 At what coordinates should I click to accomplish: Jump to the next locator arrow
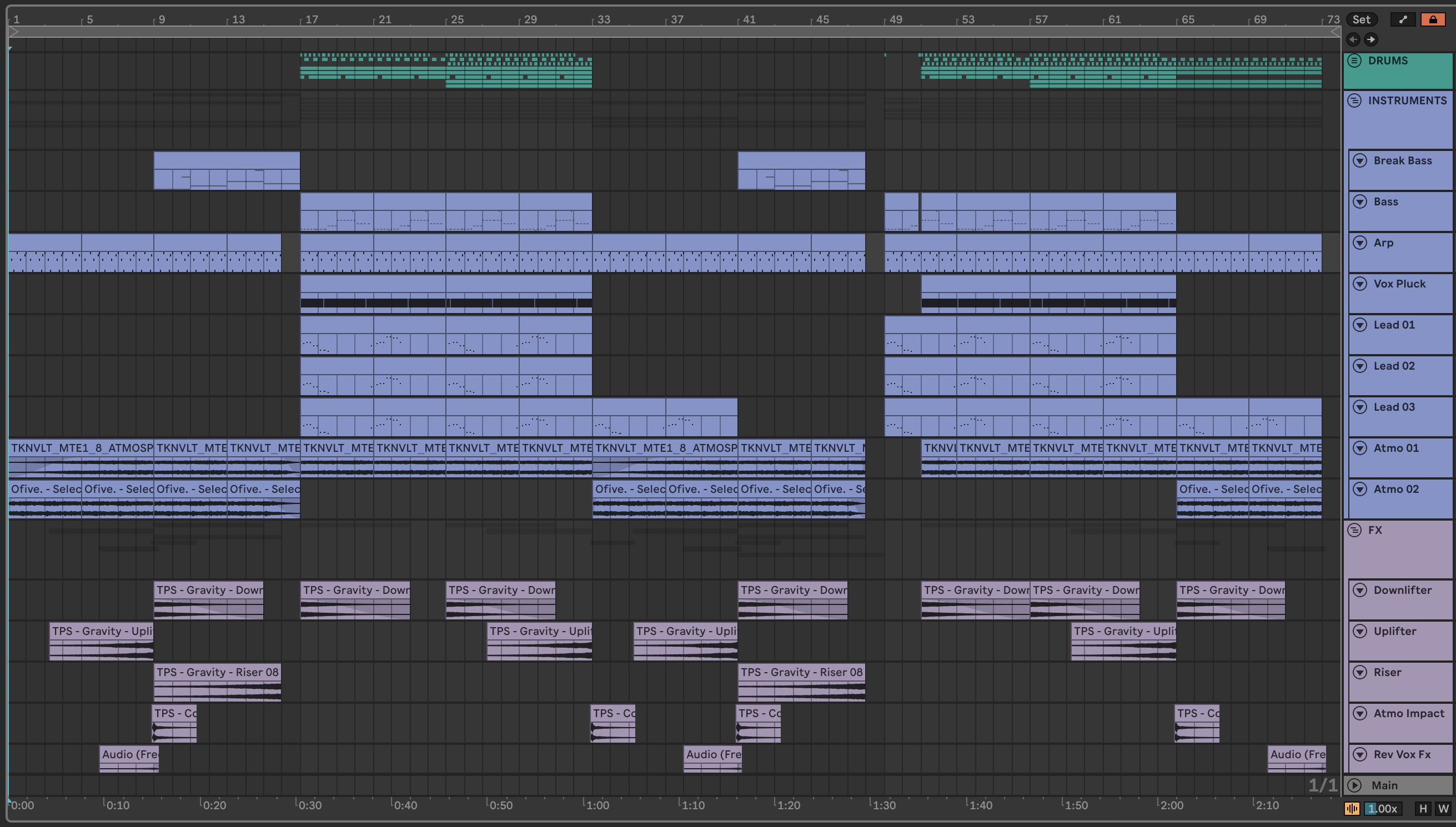click(1371, 39)
